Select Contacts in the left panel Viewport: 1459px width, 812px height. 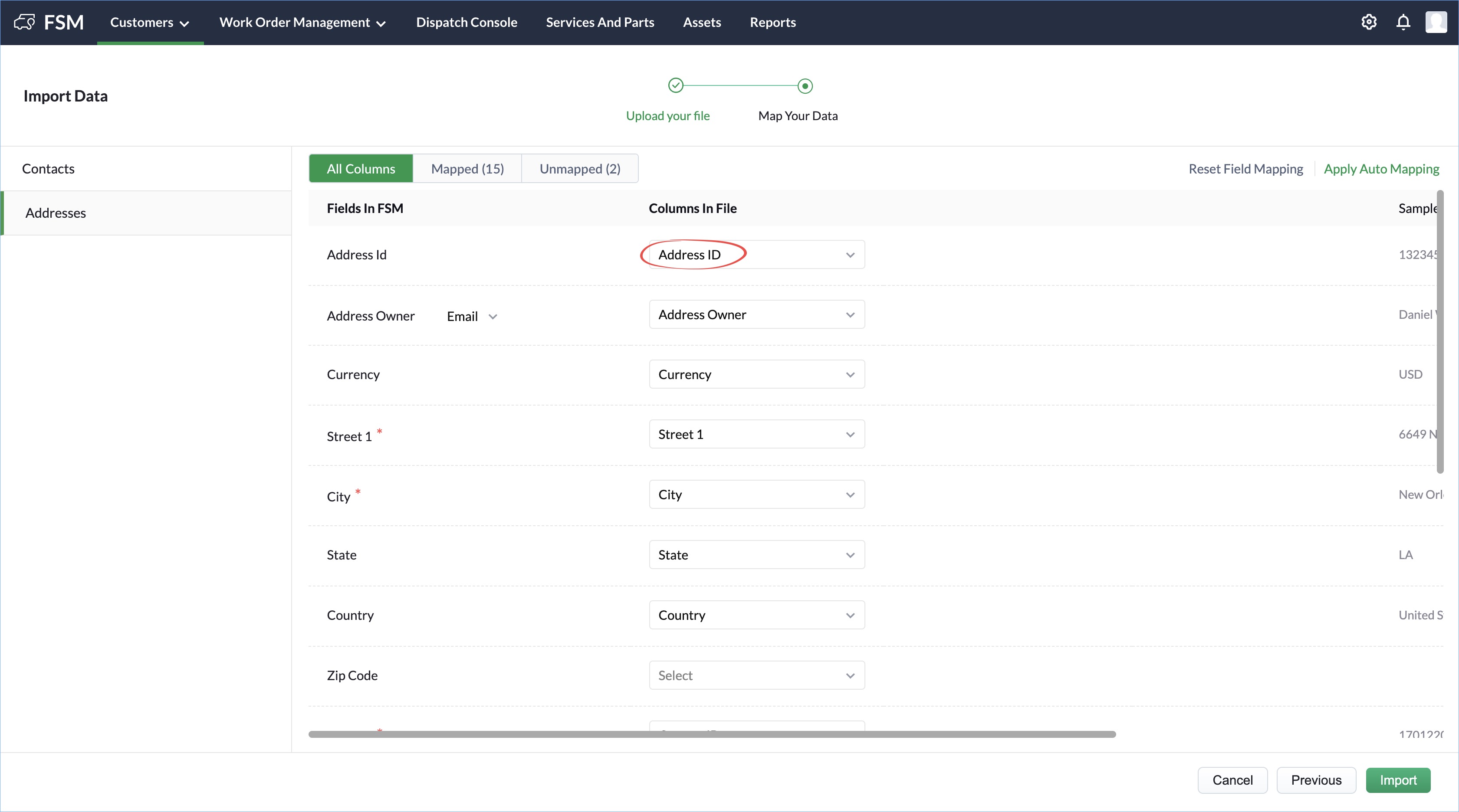pos(48,169)
